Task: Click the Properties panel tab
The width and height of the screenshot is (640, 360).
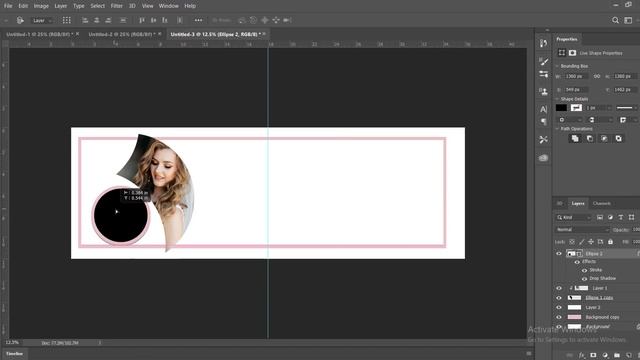Action: (567, 39)
